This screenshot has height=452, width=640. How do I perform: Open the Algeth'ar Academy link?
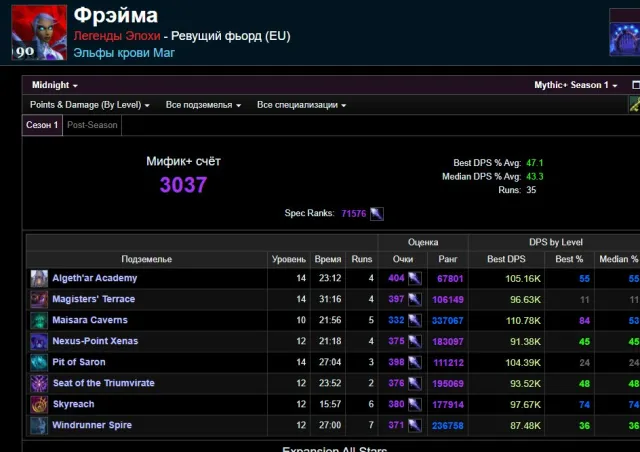coord(95,278)
